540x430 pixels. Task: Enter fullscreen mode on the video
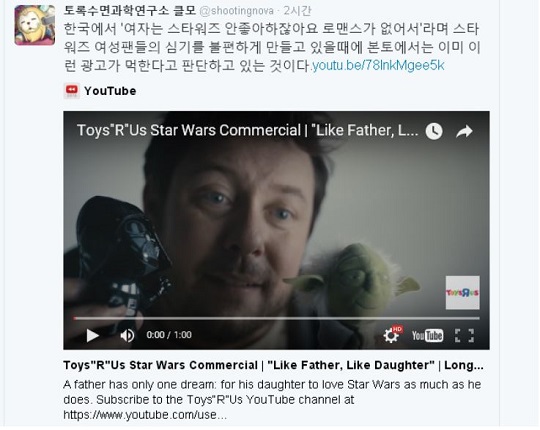464,335
